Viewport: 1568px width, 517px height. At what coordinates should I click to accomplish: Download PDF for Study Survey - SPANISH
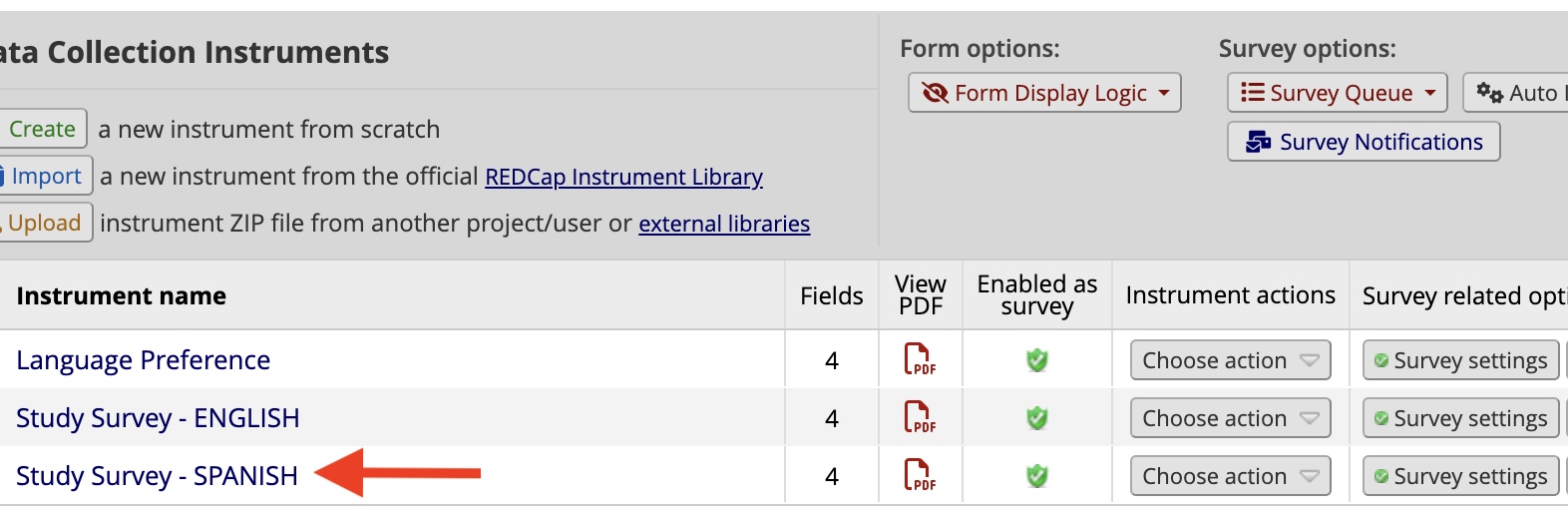pyautogui.click(x=920, y=475)
